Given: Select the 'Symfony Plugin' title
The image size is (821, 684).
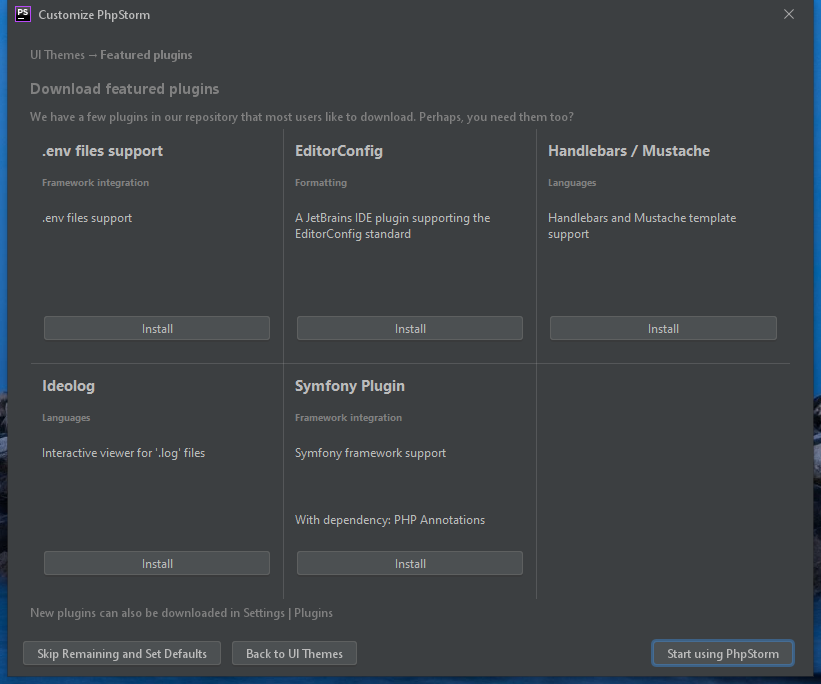Looking at the screenshot, I should [350, 386].
